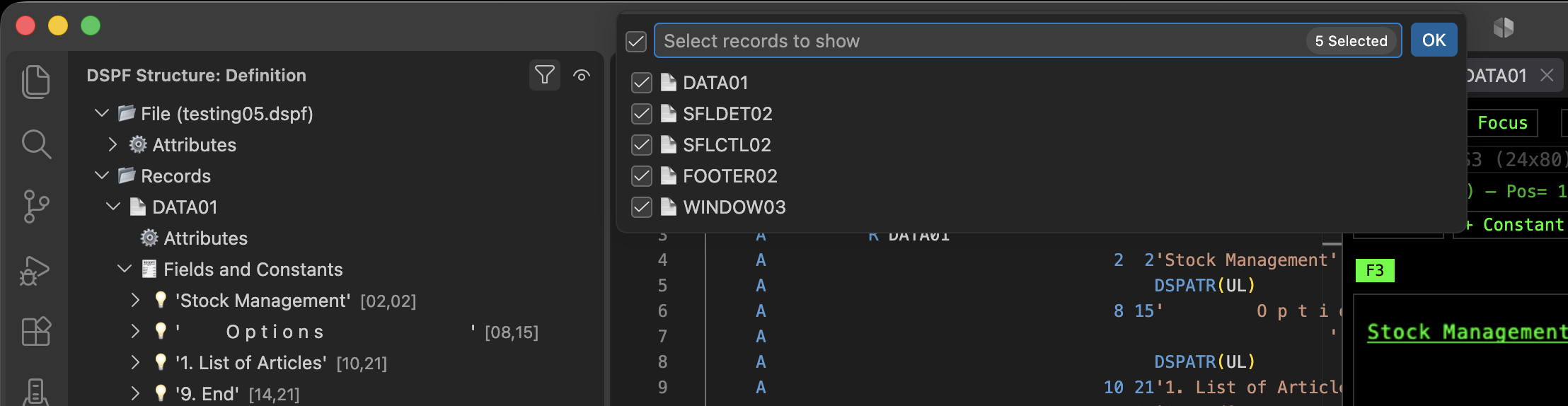The width and height of the screenshot is (1568, 406).
Task: Click the file icon of FOOTER02 in picker
Action: pyautogui.click(x=669, y=175)
